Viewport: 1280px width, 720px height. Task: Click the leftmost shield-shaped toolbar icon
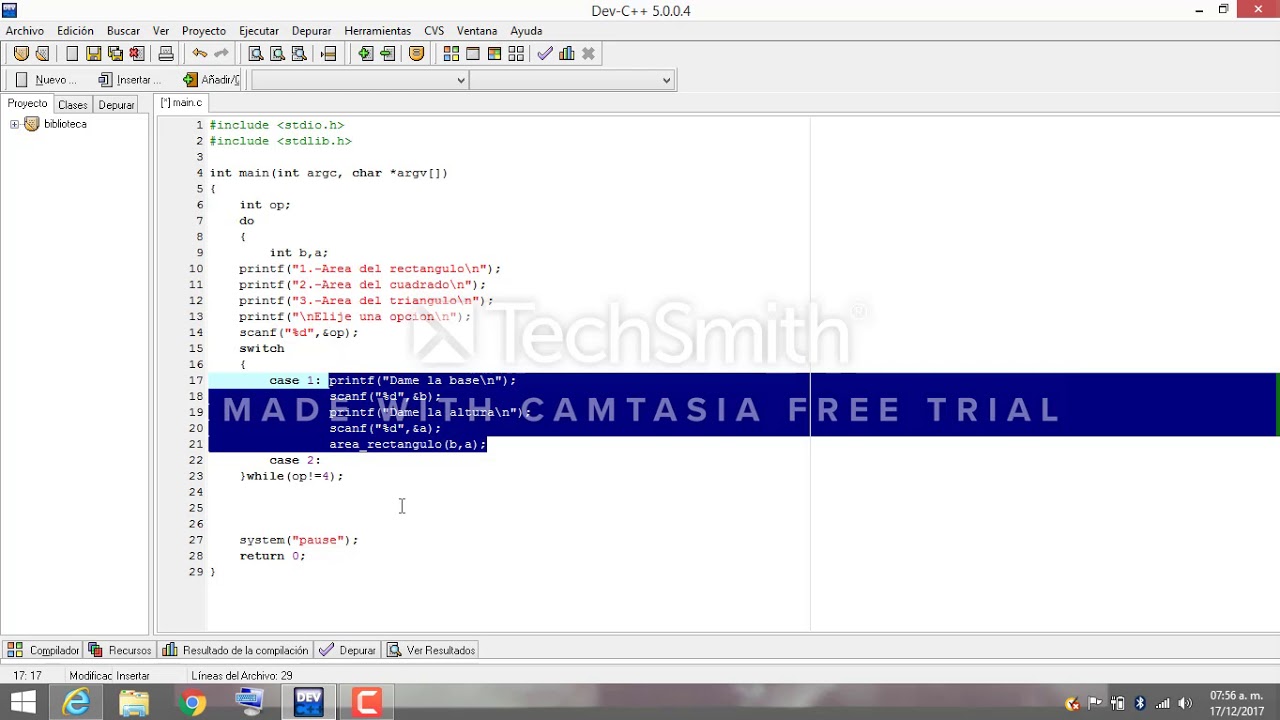(21, 54)
